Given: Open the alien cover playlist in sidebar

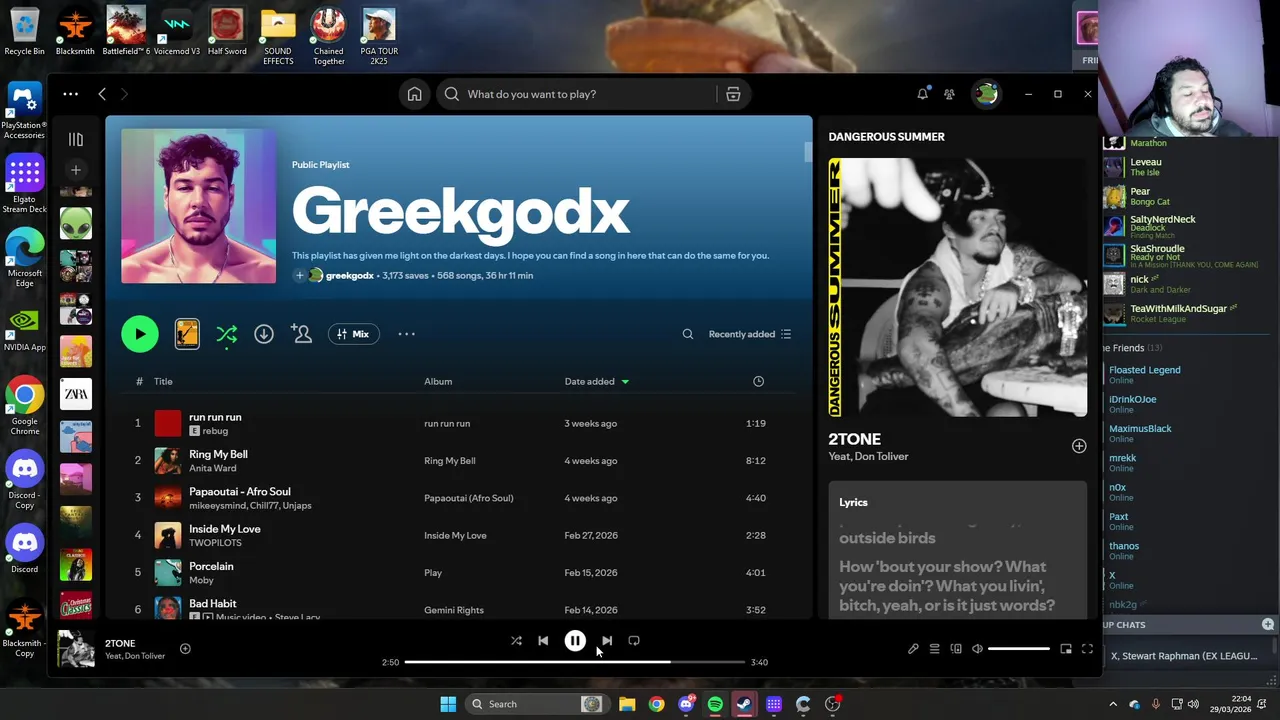Looking at the screenshot, I should [x=75, y=223].
